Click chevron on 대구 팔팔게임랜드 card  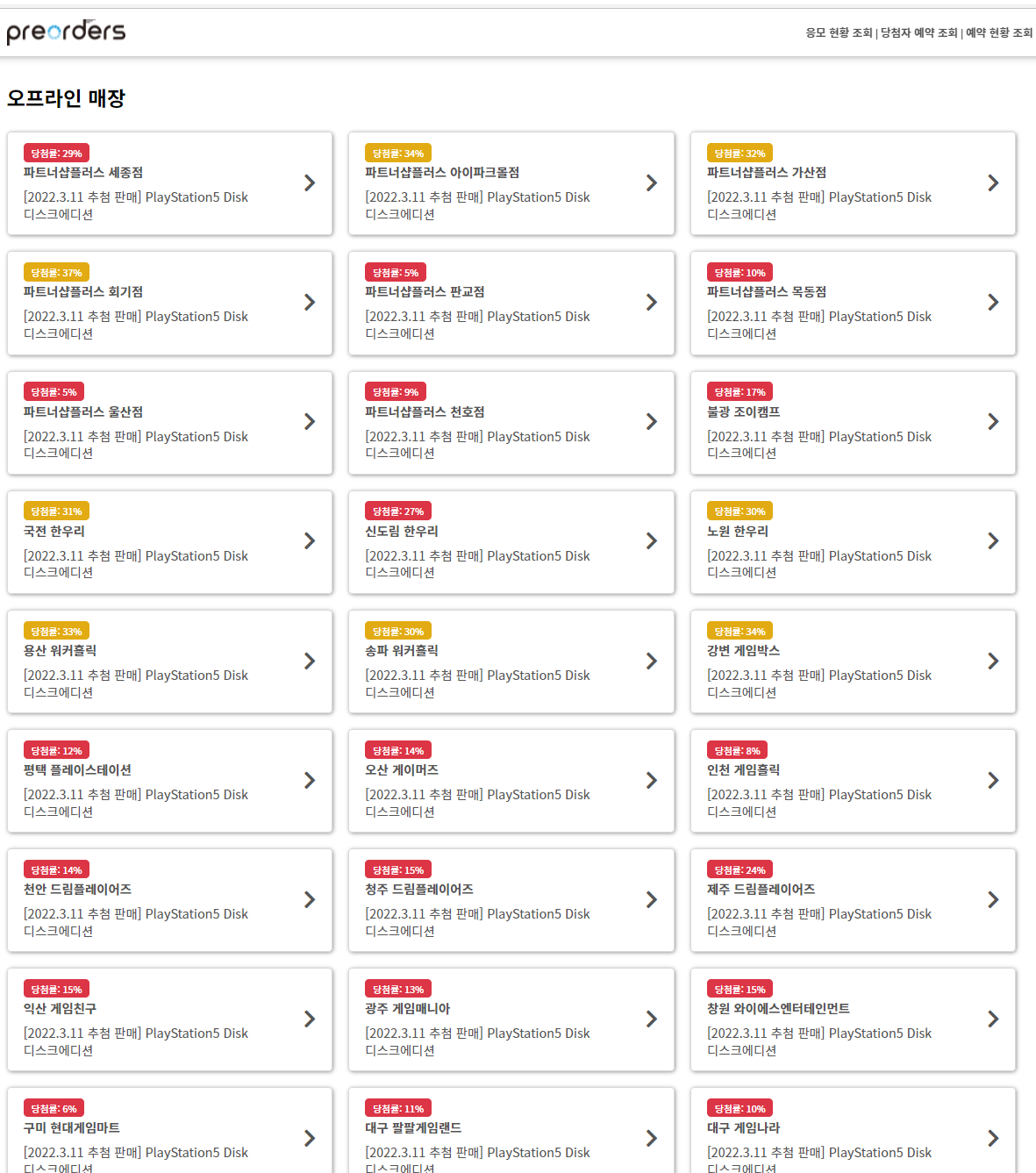pos(652,1138)
